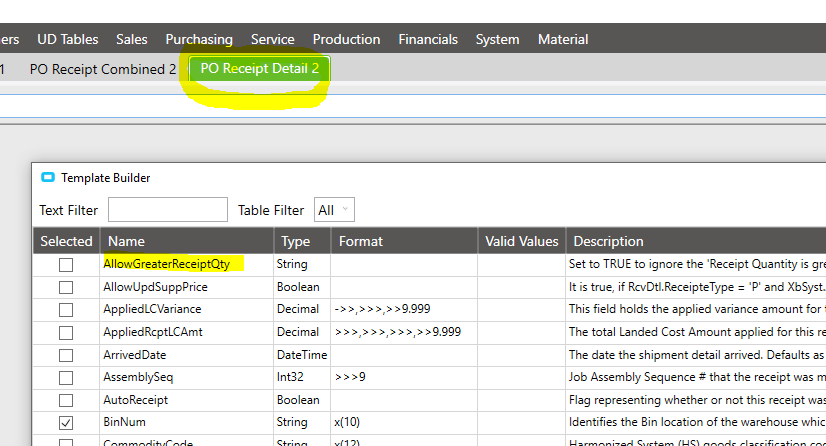This screenshot has width=826, height=446.
Task: Open the Financials menu
Action: pyautogui.click(x=428, y=39)
